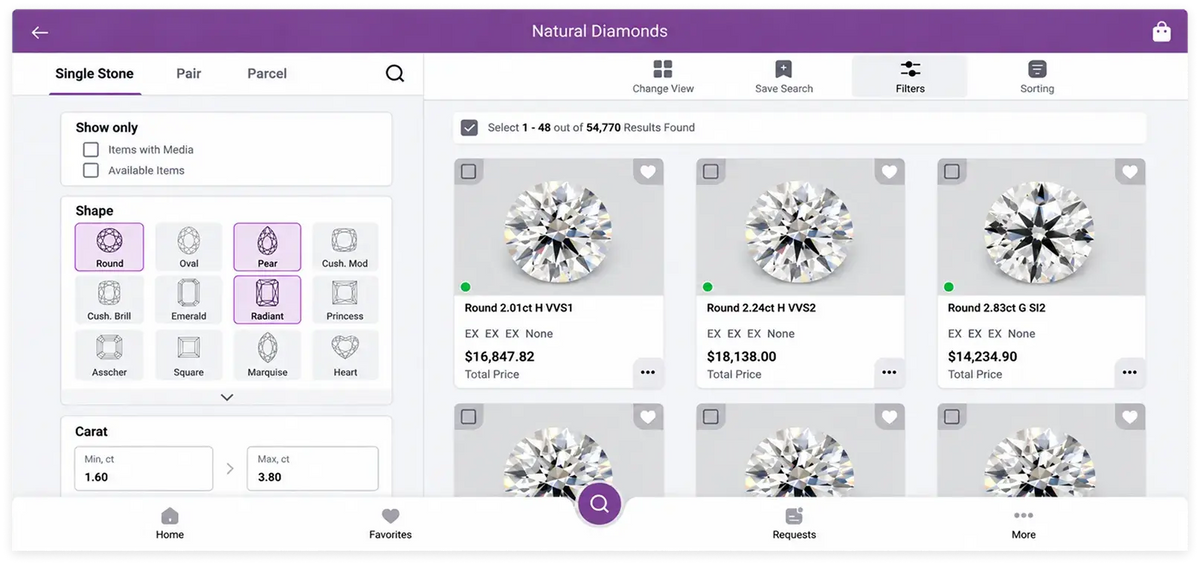This screenshot has height=566, width=1200.
Task: Click the magnifier icon beside Parcel tab
Action: pos(395,73)
